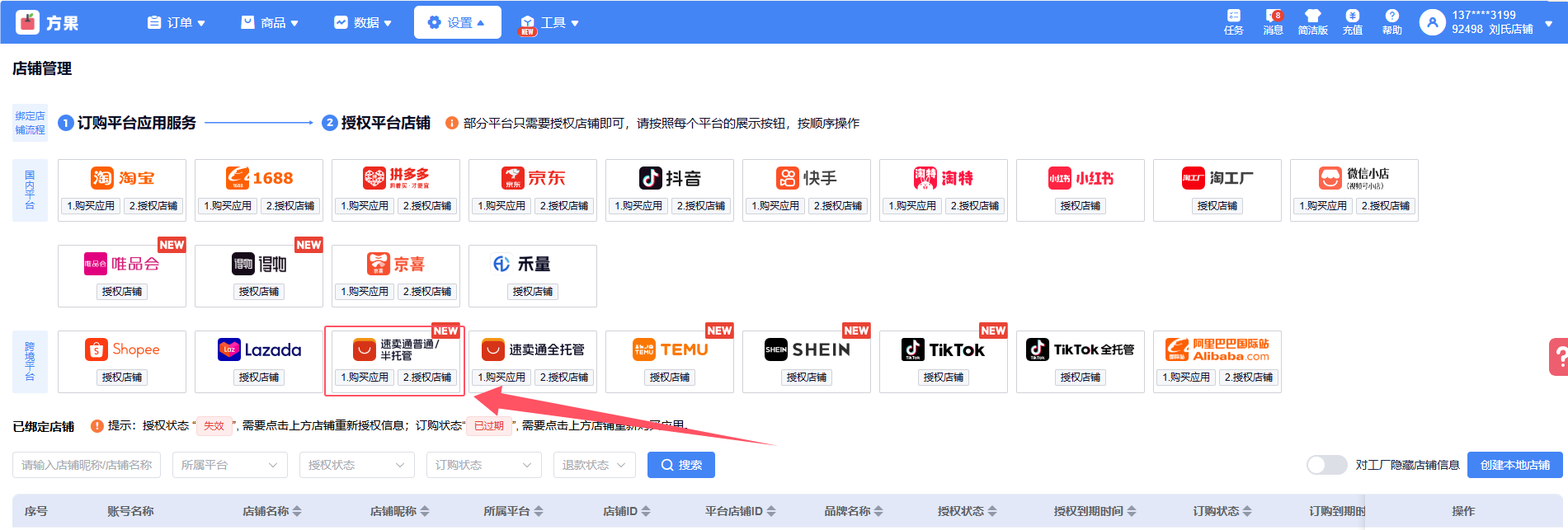The height and width of the screenshot is (530, 1568).
Task: Click 2.授权店铺 under 速卖通普通/半托管
Action: (x=427, y=378)
